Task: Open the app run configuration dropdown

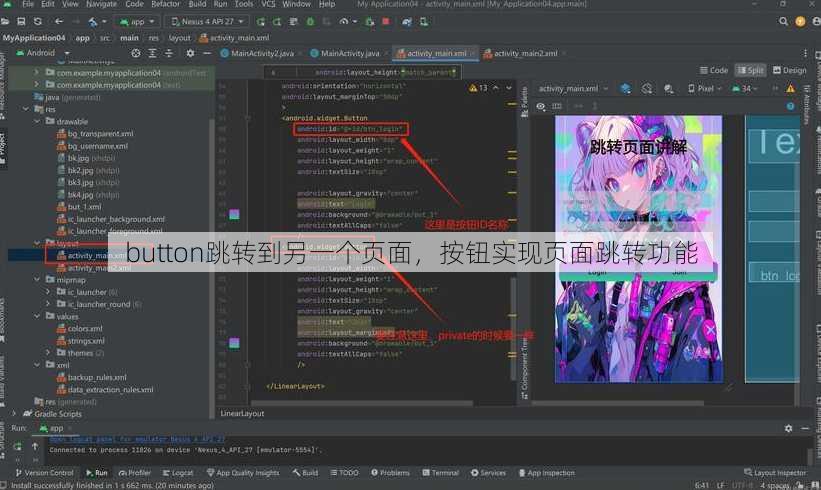Action: 137,21
